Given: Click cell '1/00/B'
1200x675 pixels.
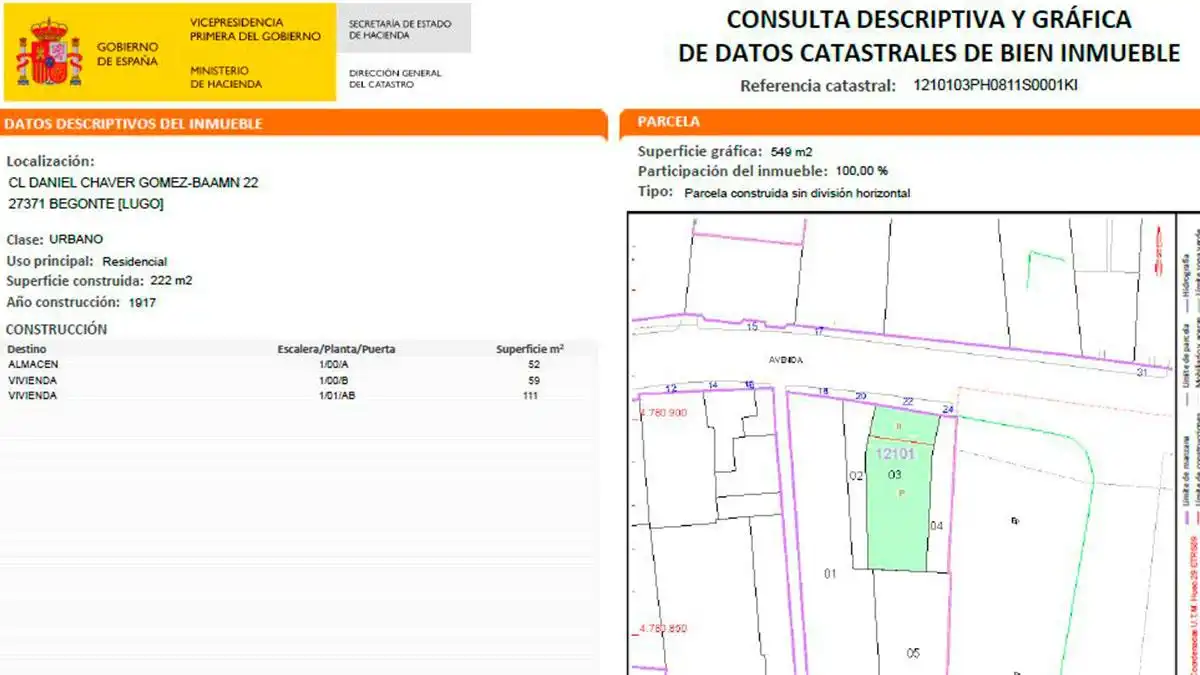Looking at the screenshot, I should pyautogui.click(x=333, y=381).
